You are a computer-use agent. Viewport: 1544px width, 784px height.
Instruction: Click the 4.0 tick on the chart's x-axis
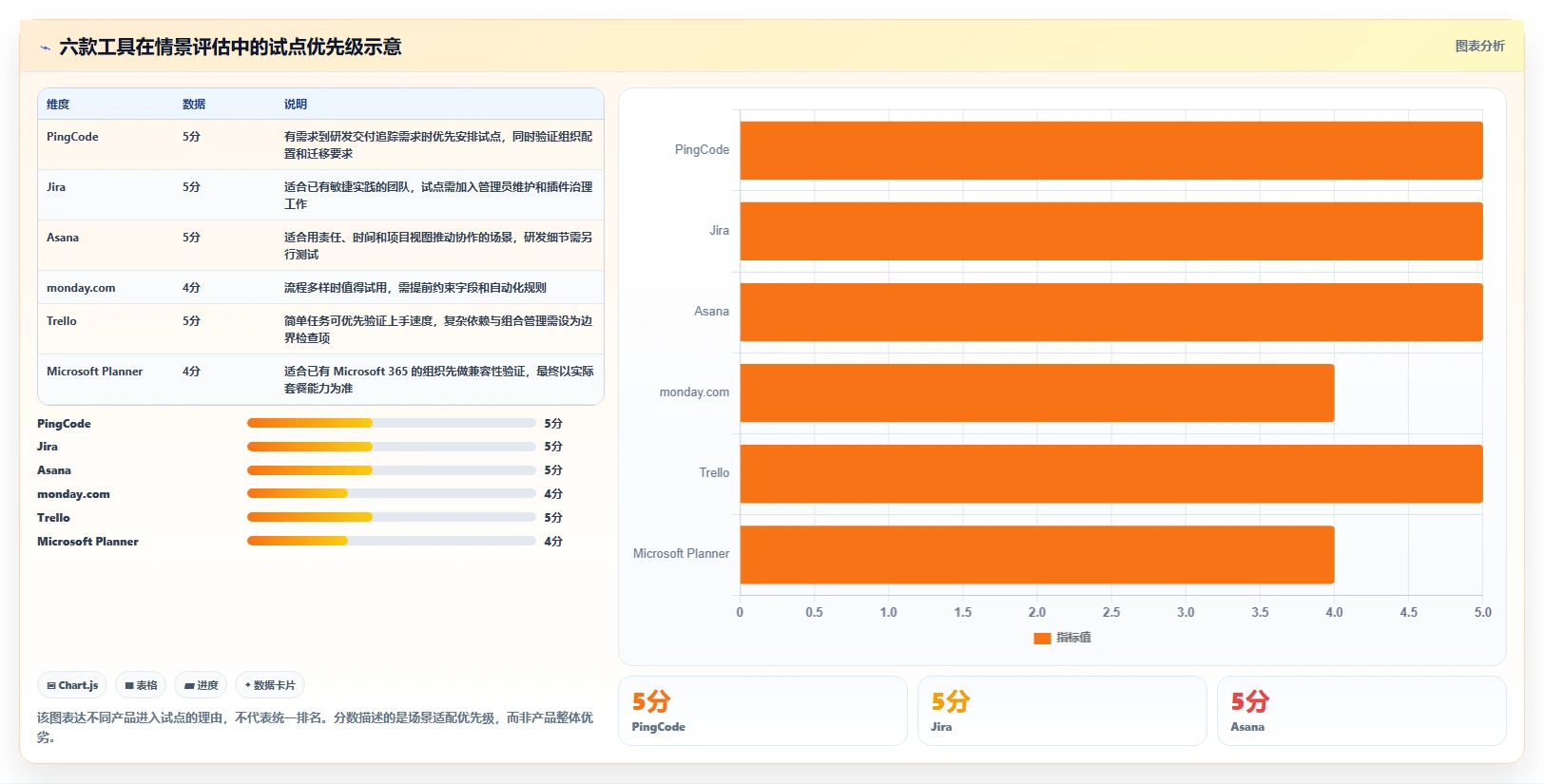coord(1335,613)
